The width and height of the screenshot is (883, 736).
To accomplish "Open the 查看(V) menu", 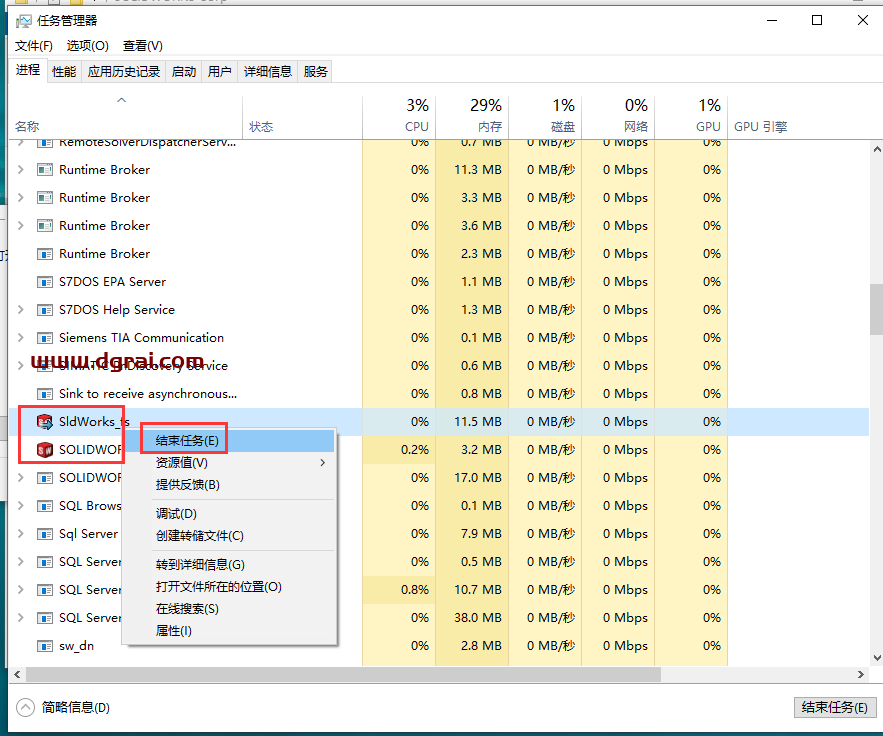I will 143,46.
